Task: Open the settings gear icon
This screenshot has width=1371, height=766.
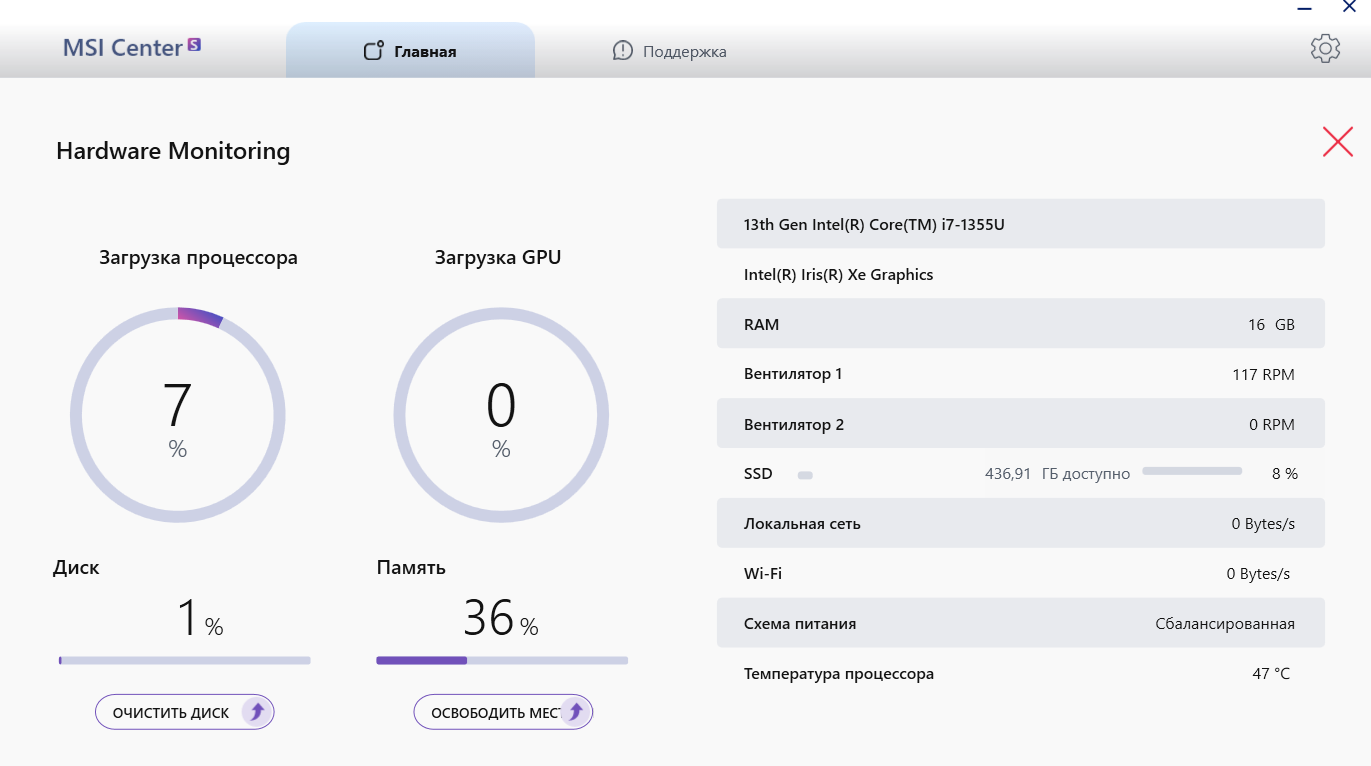Action: (x=1325, y=48)
